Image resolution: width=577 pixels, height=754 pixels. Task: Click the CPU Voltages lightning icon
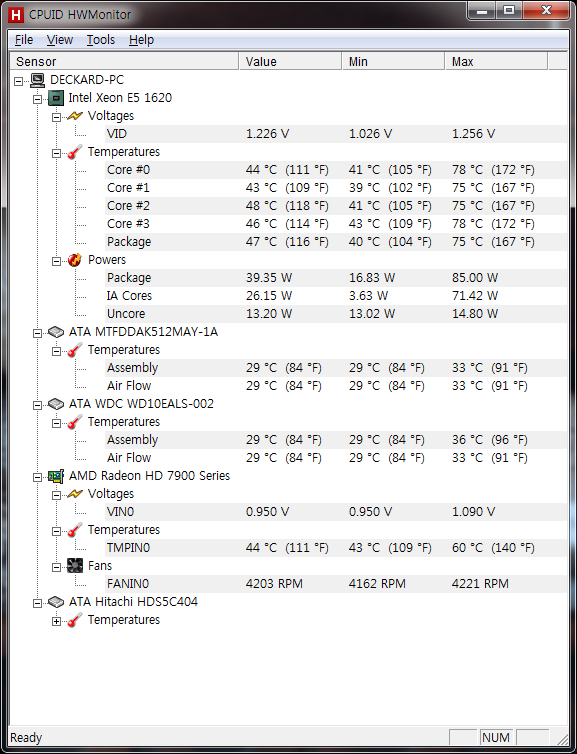click(x=75, y=116)
